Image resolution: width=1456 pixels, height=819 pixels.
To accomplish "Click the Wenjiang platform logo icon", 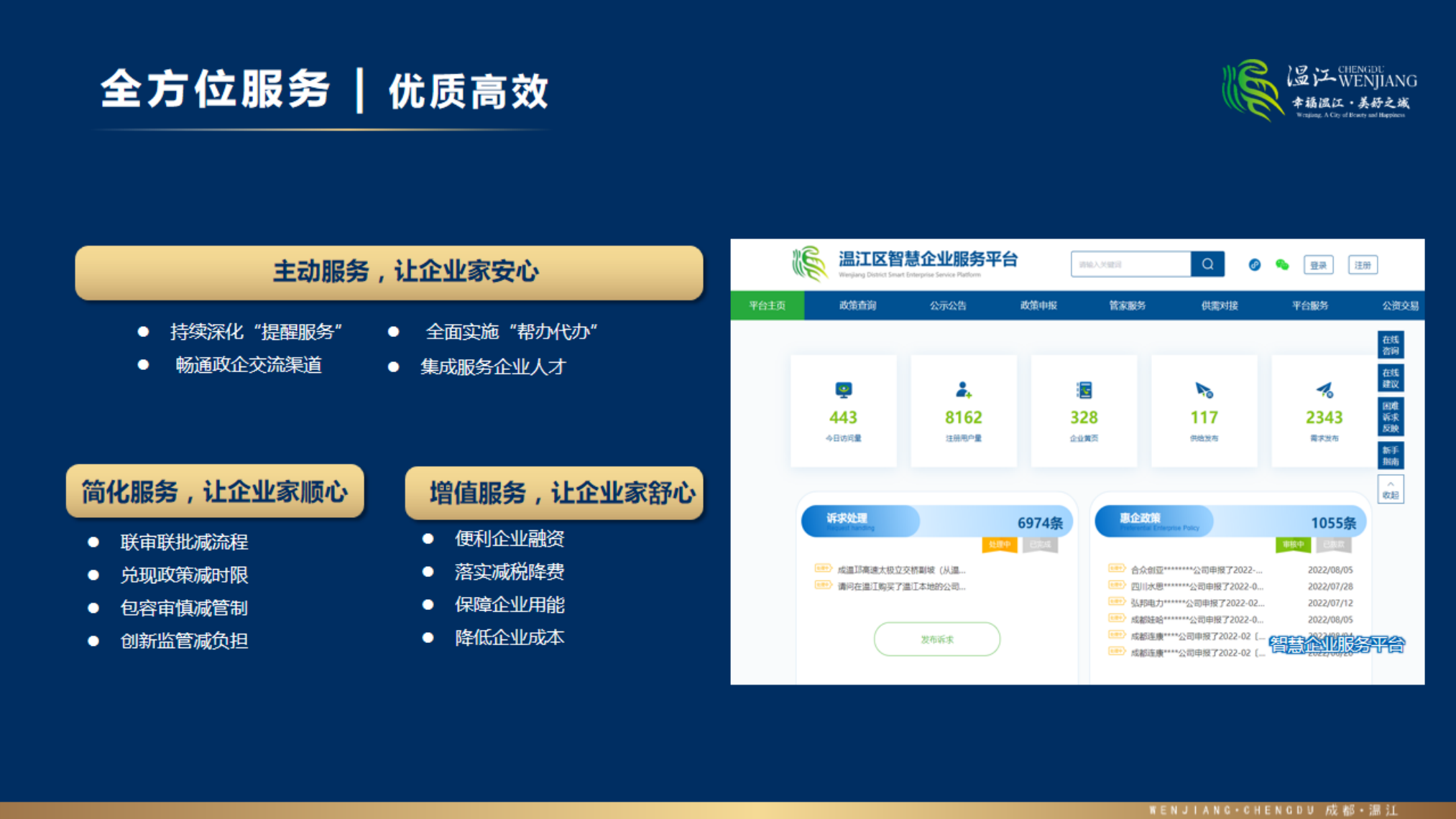I will tap(810, 263).
